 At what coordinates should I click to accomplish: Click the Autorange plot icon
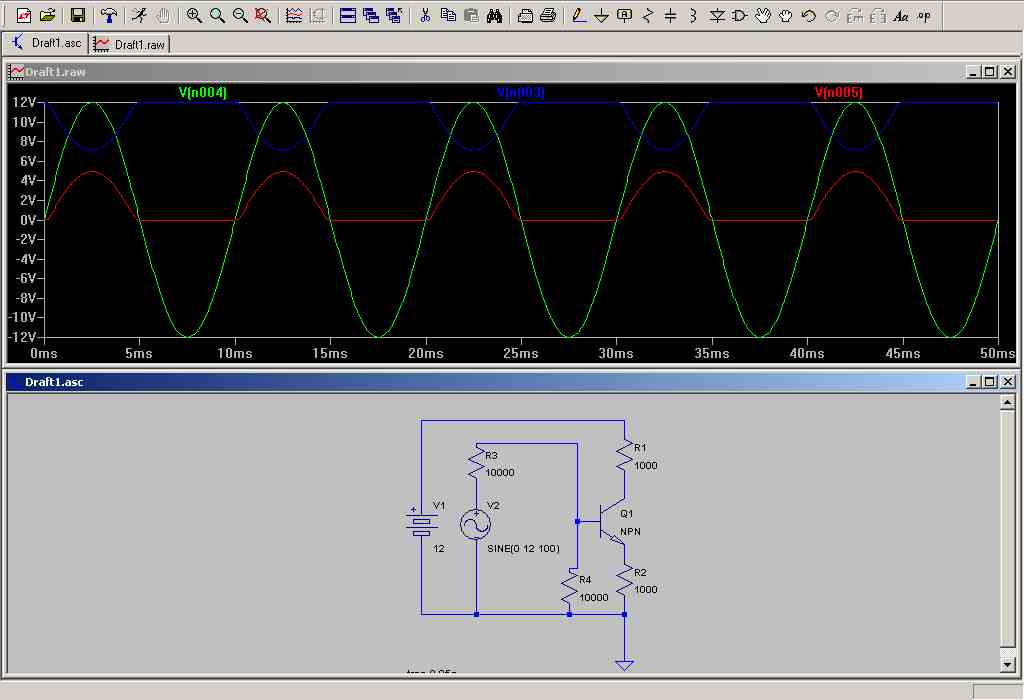click(x=294, y=15)
